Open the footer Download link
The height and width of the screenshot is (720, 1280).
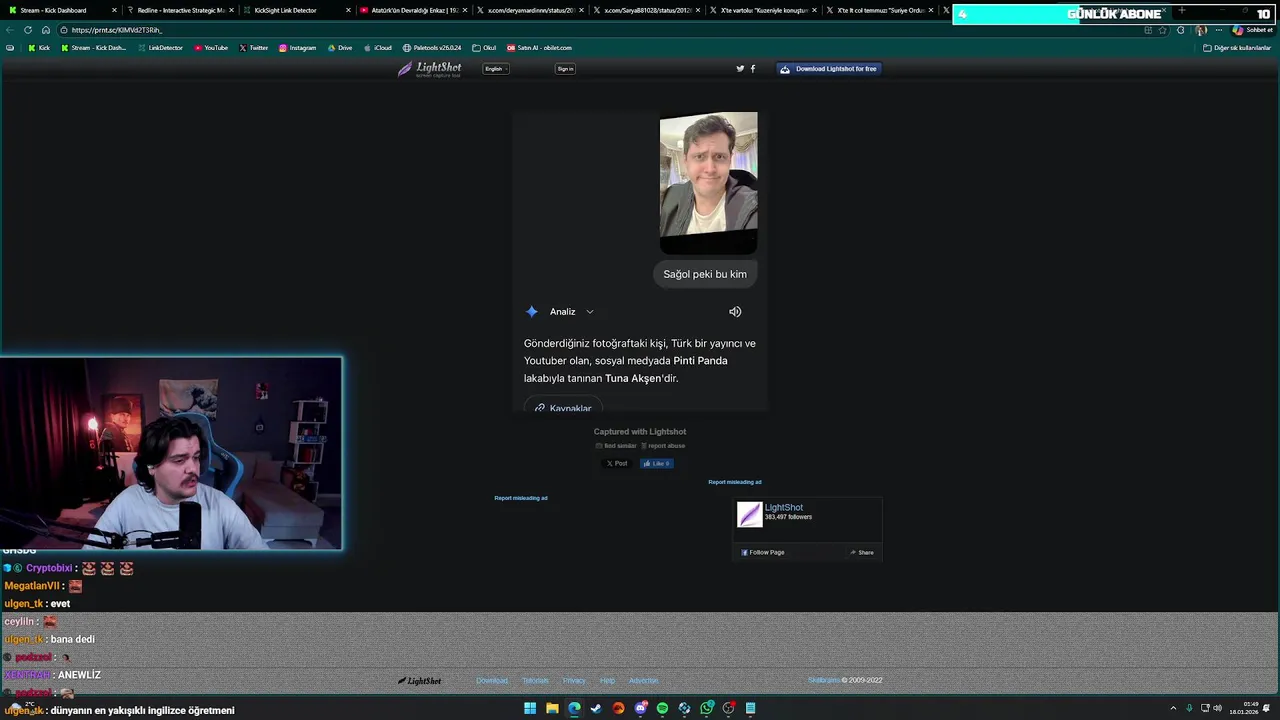pyautogui.click(x=492, y=681)
